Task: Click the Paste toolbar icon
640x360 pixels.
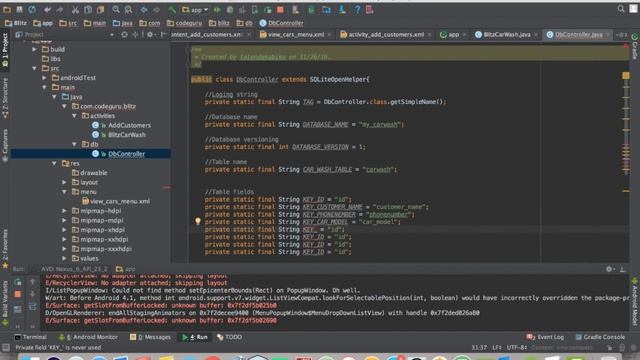Action: 100,9
